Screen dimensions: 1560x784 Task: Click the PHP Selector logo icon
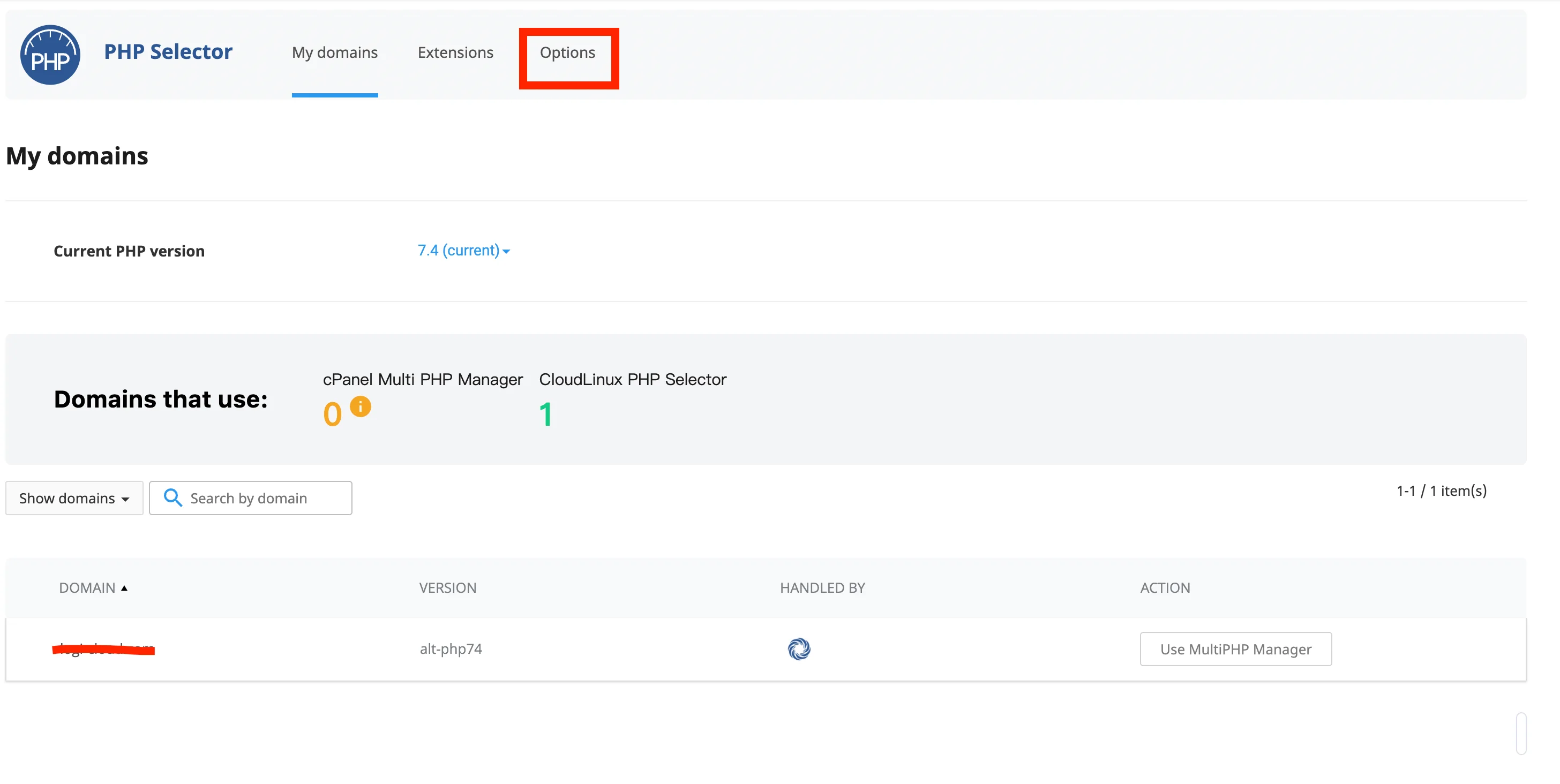pyautogui.click(x=50, y=55)
